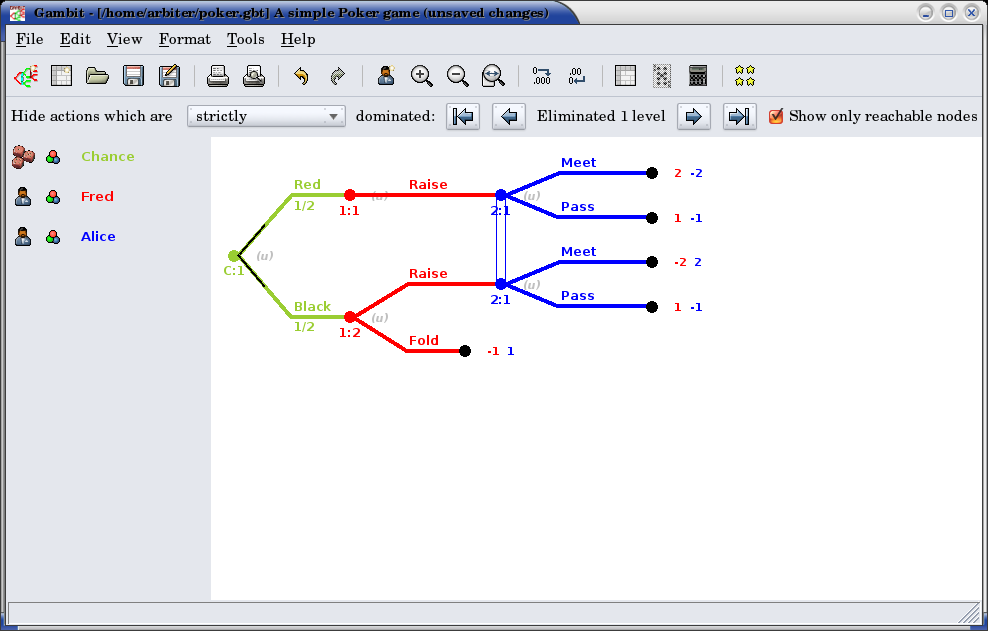Jump to the first elimination level
The image size is (988, 631).
tap(463, 116)
